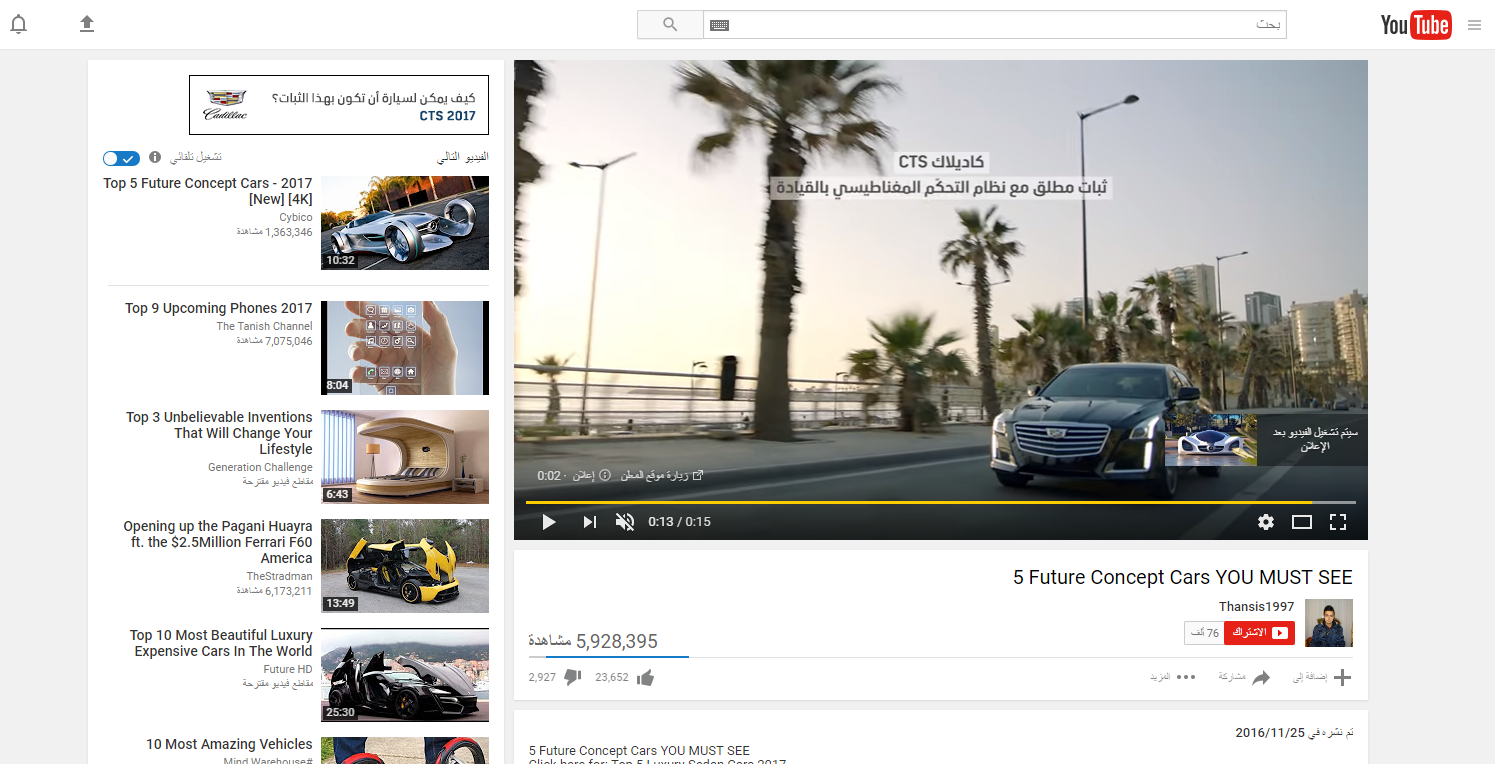1495x764 pixels.
Task: Click title Opening up the Pagani Huayra
Action: pos(218,542)
